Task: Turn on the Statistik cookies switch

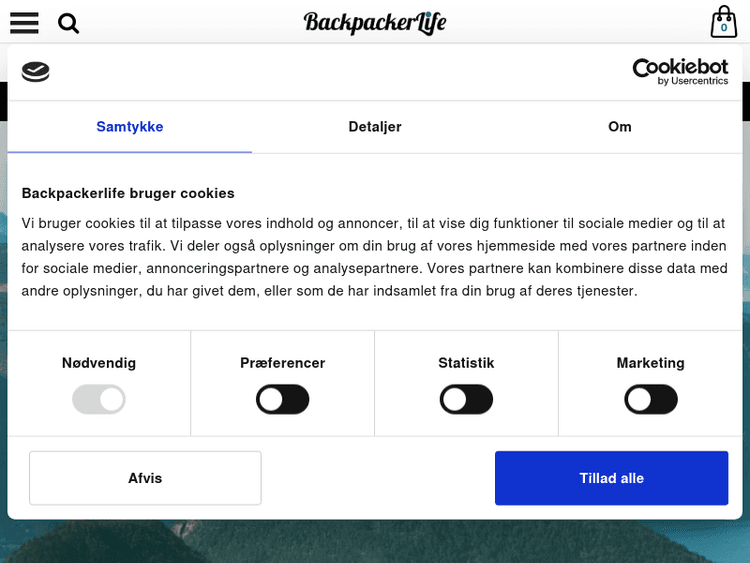Action: click(467, 400)
